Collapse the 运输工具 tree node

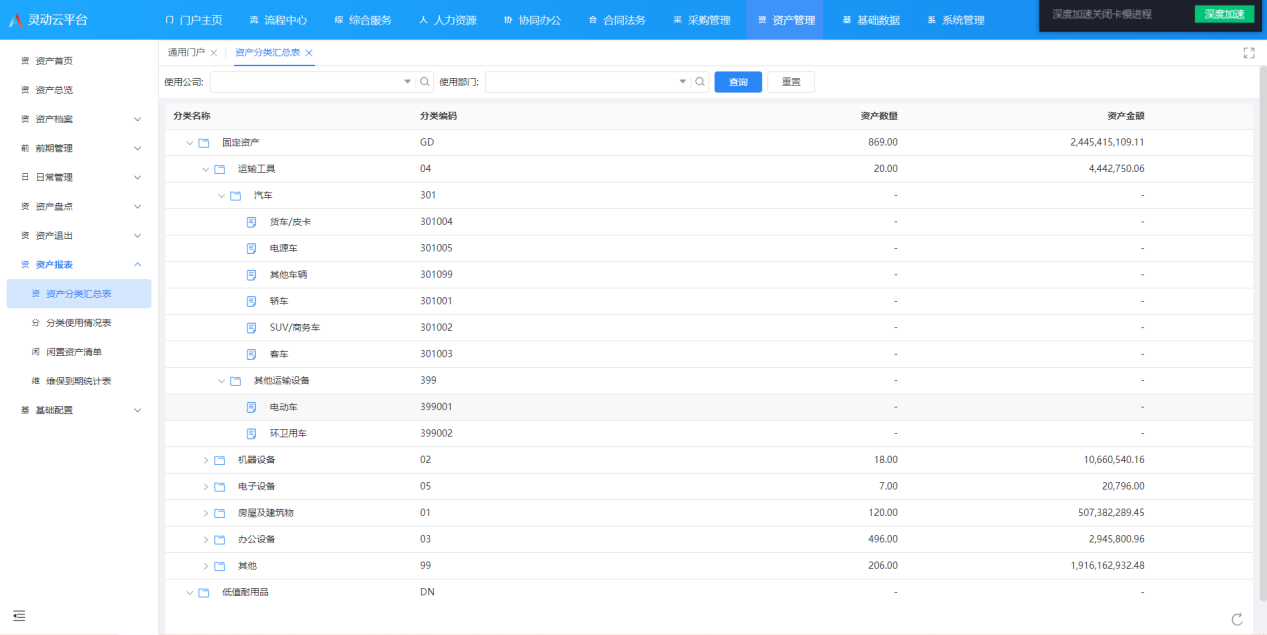[206, 169]
